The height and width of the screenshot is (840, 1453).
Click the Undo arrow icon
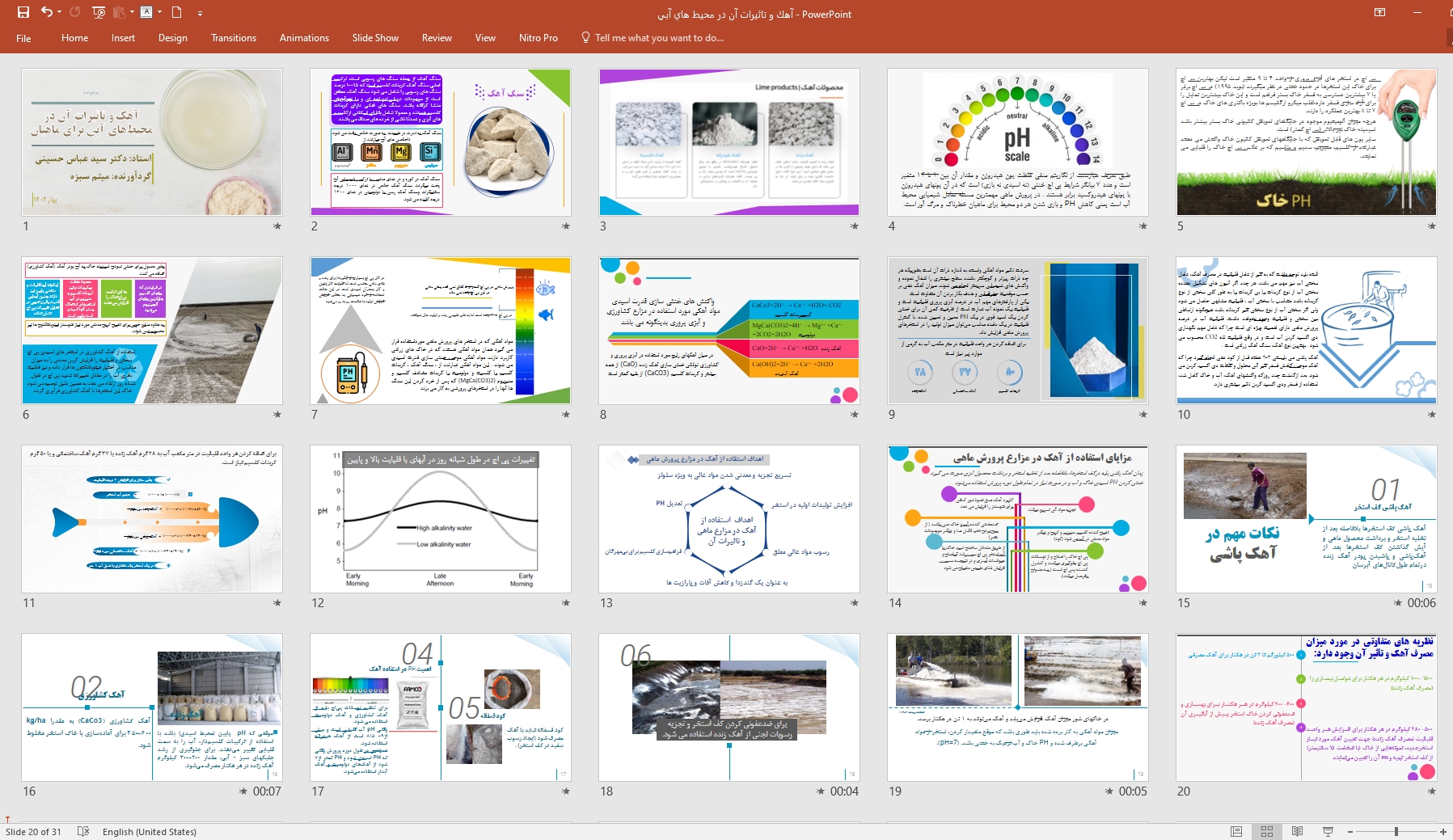click(x=46, y=12)
